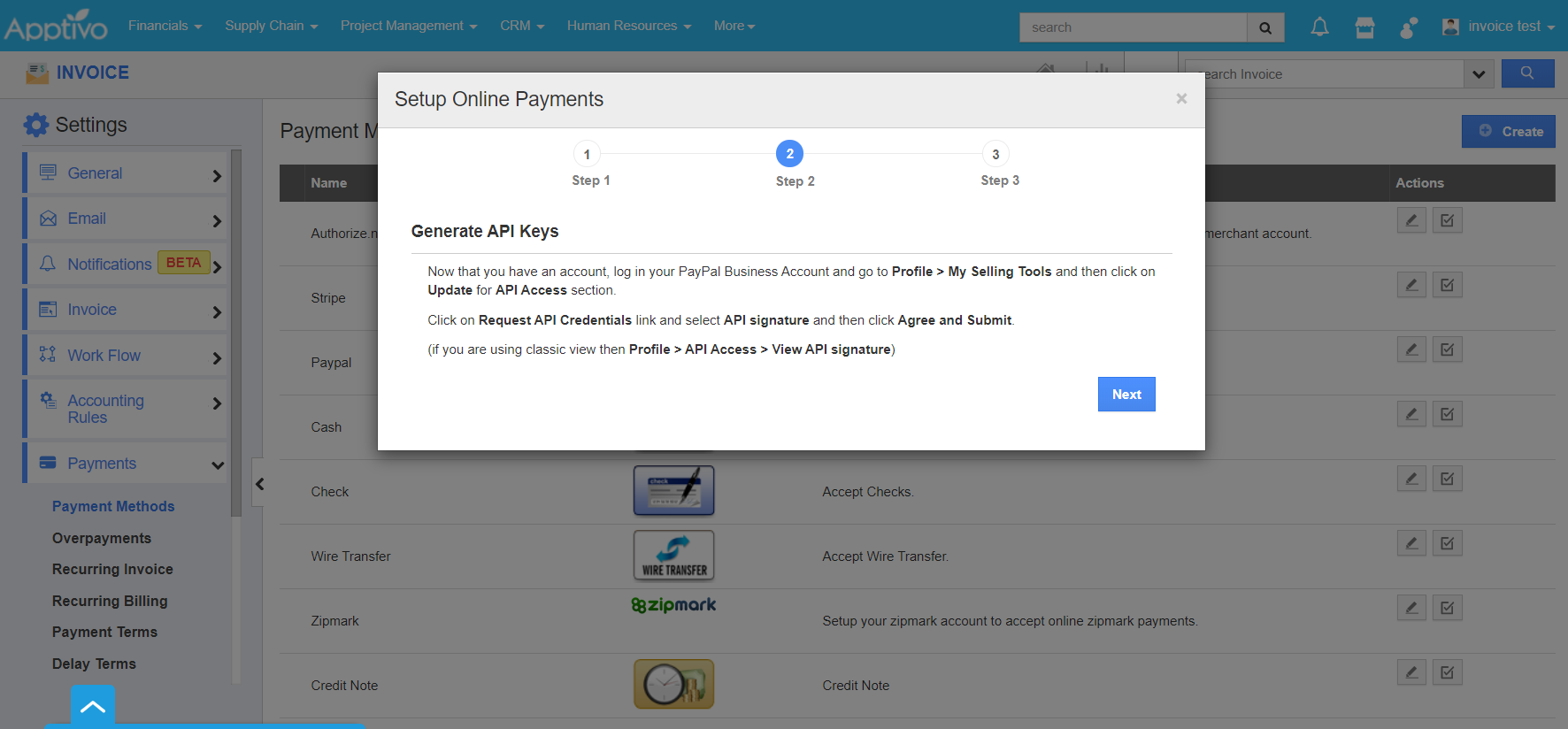Click the notifications bell icon
Screen dimensions: 1568x729
point(1319,27)
